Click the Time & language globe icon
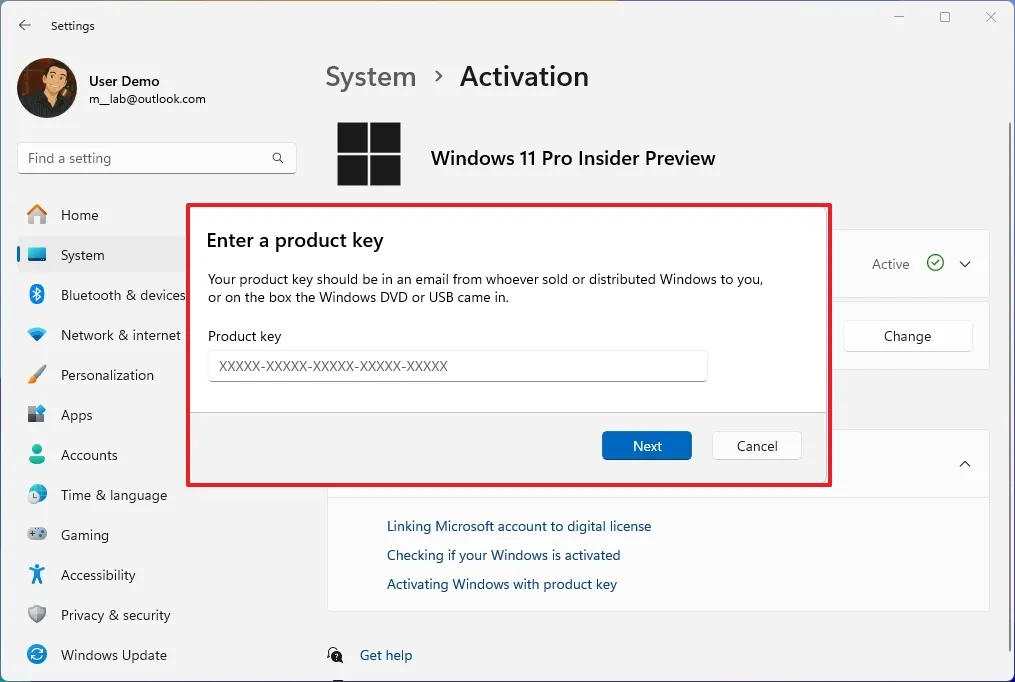 37,495
